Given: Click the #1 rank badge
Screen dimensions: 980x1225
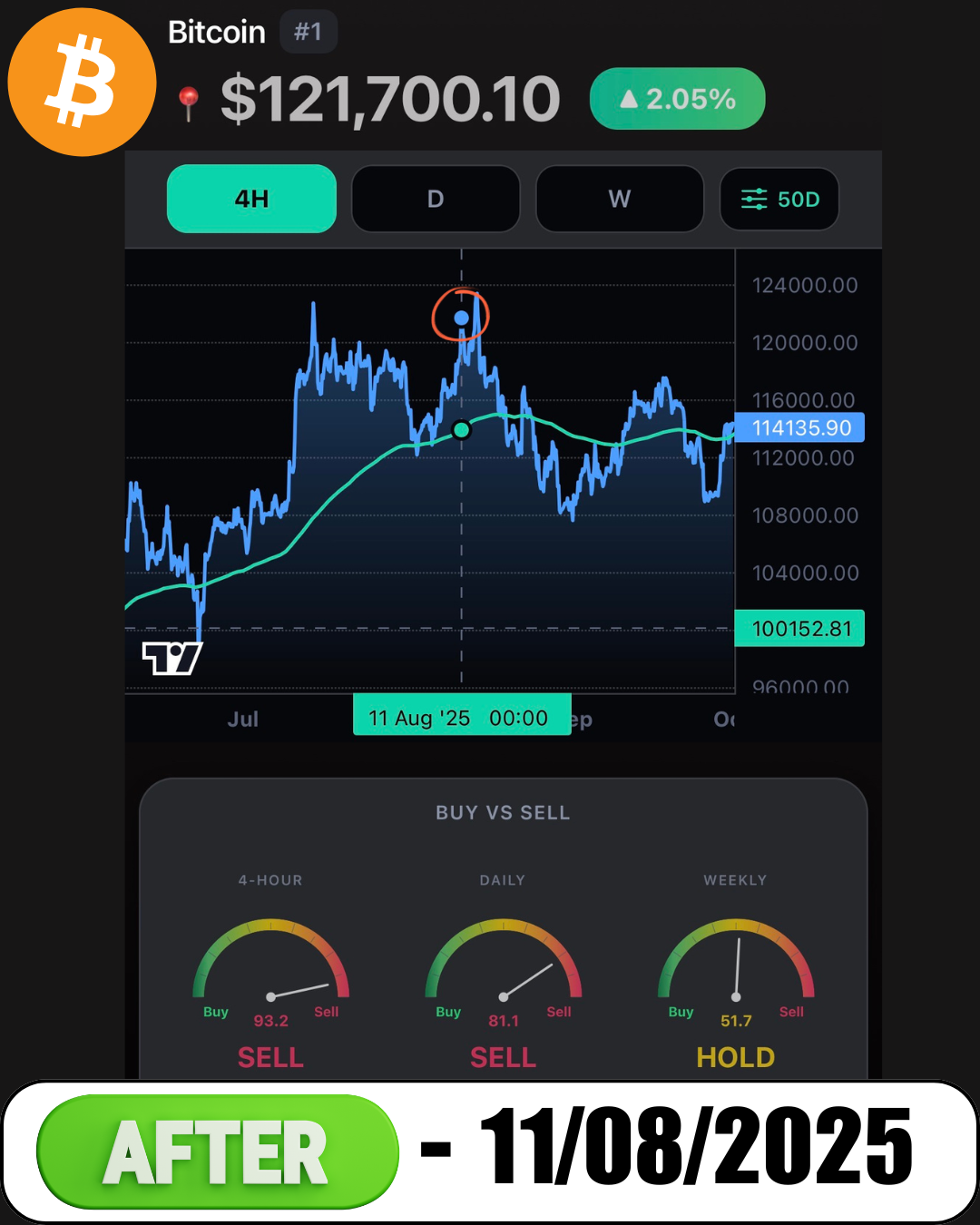Looking at the screenshot, I should (x=309, y=32).
